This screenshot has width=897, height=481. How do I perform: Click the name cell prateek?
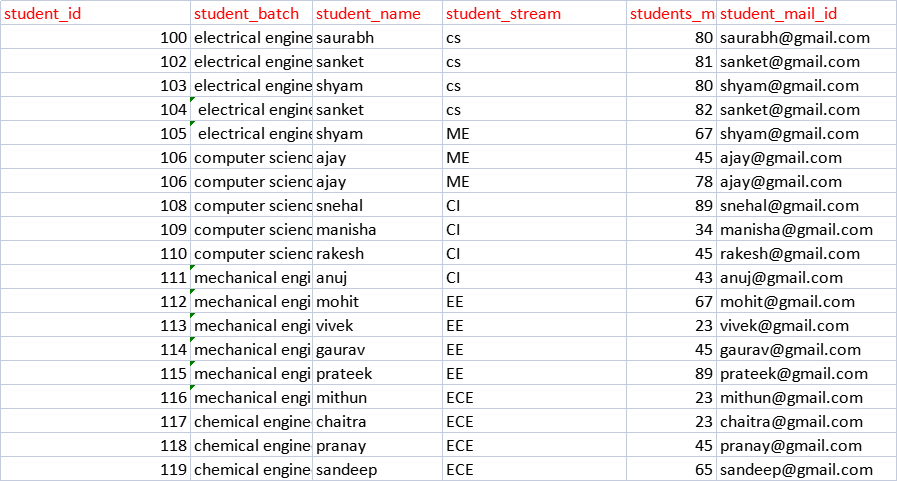click(x=377, y=373)
